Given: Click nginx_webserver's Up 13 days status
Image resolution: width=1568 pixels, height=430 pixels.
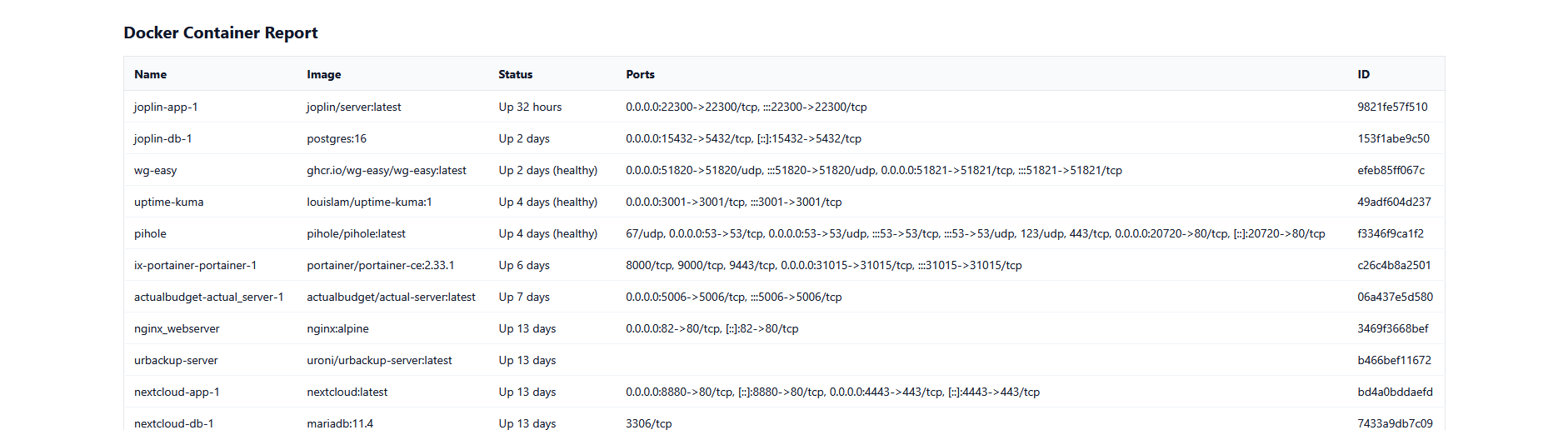Looking at the screenshot, I should click(x=527, y=328).
